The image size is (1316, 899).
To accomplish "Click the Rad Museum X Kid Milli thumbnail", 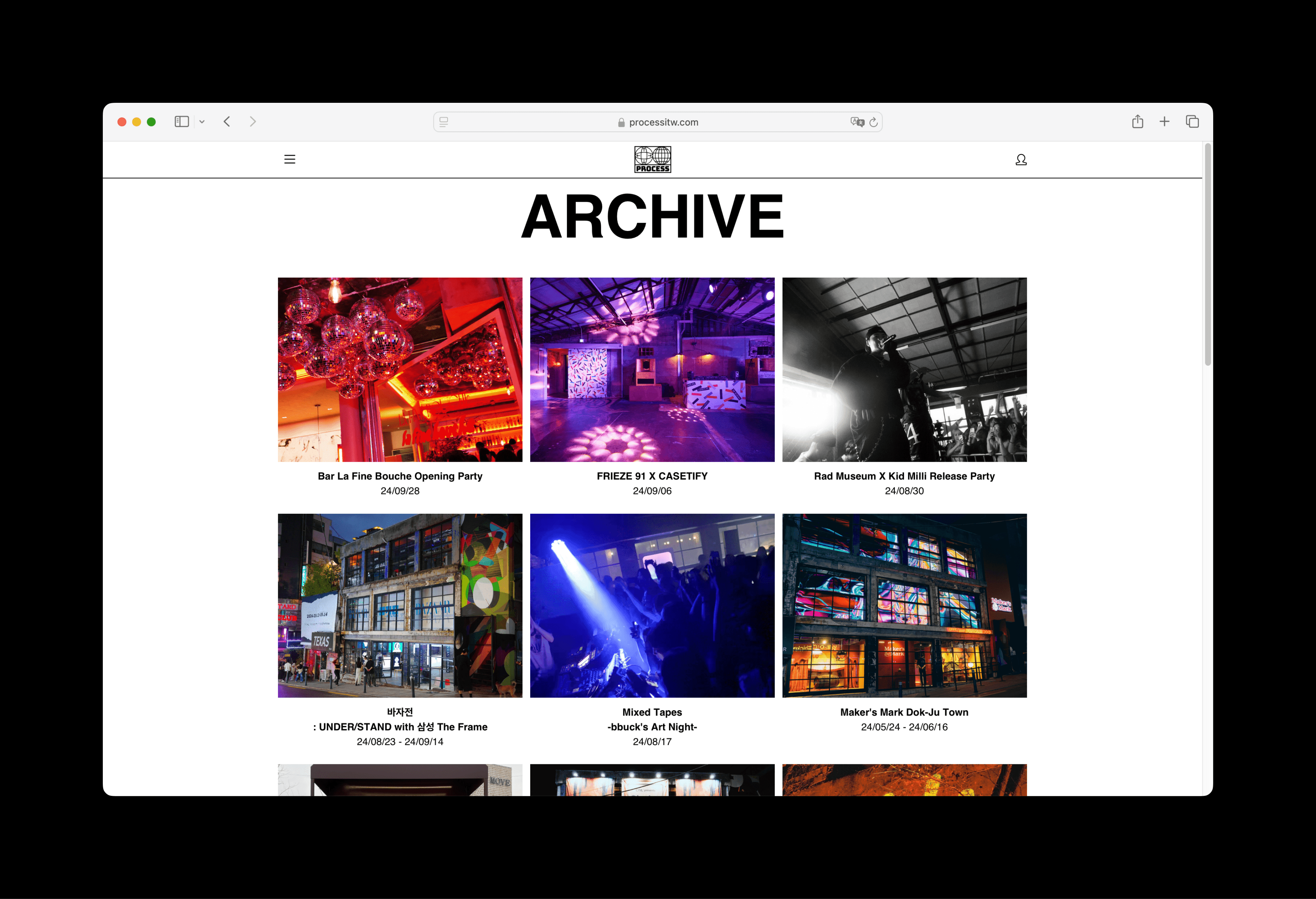I will (x=904, y=369).
